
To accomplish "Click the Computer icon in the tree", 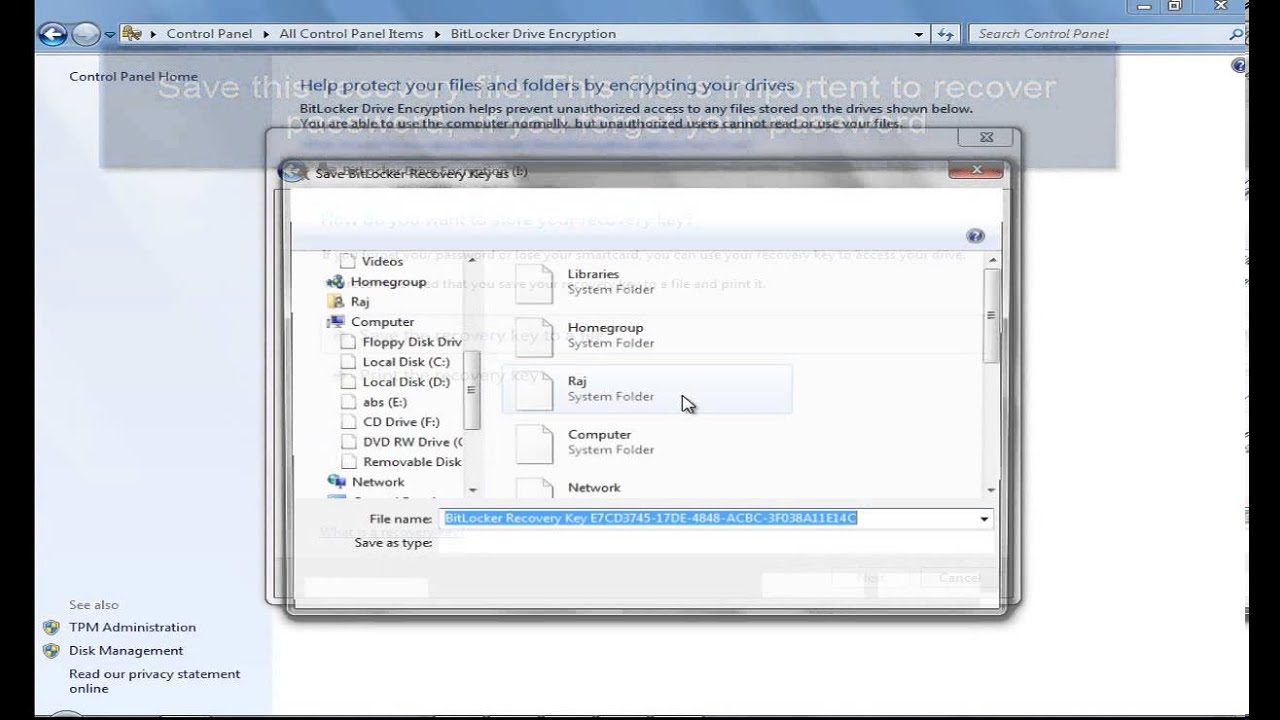I will (x=336, y=322).
